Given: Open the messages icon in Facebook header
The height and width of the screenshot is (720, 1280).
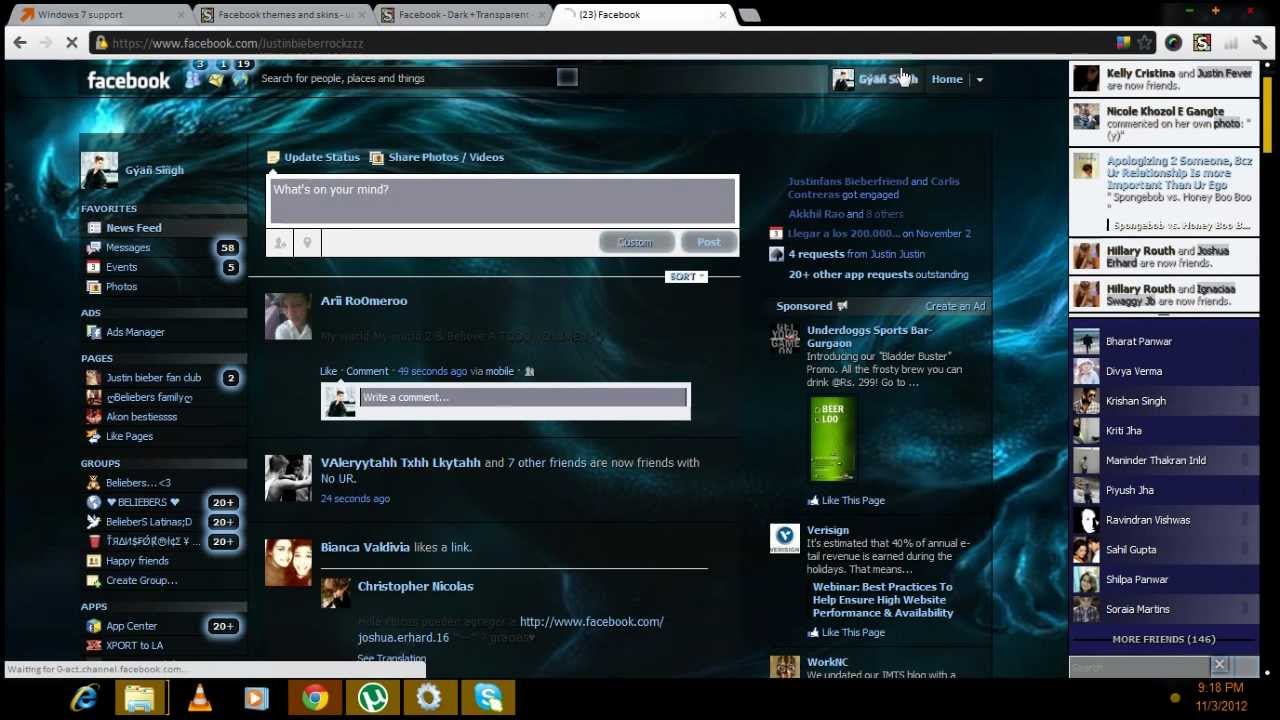Looking at the screenshot, I should (216, 80).
